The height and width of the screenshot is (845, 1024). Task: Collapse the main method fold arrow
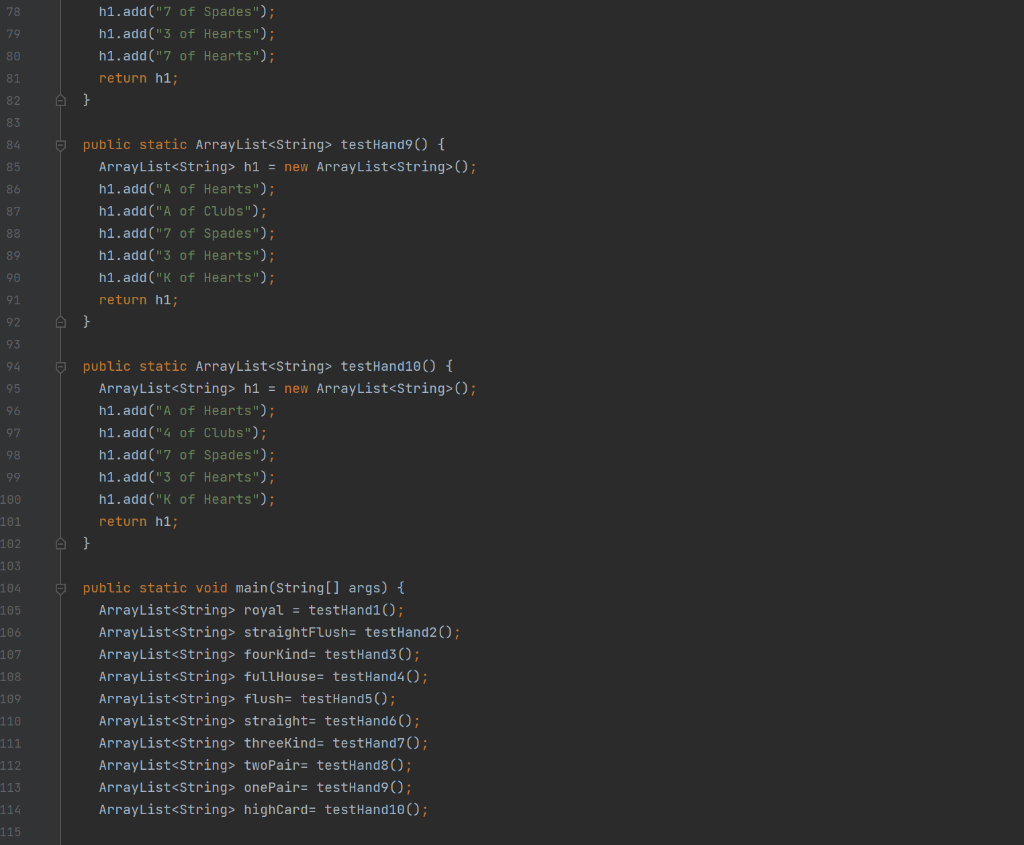click(60, 587)
